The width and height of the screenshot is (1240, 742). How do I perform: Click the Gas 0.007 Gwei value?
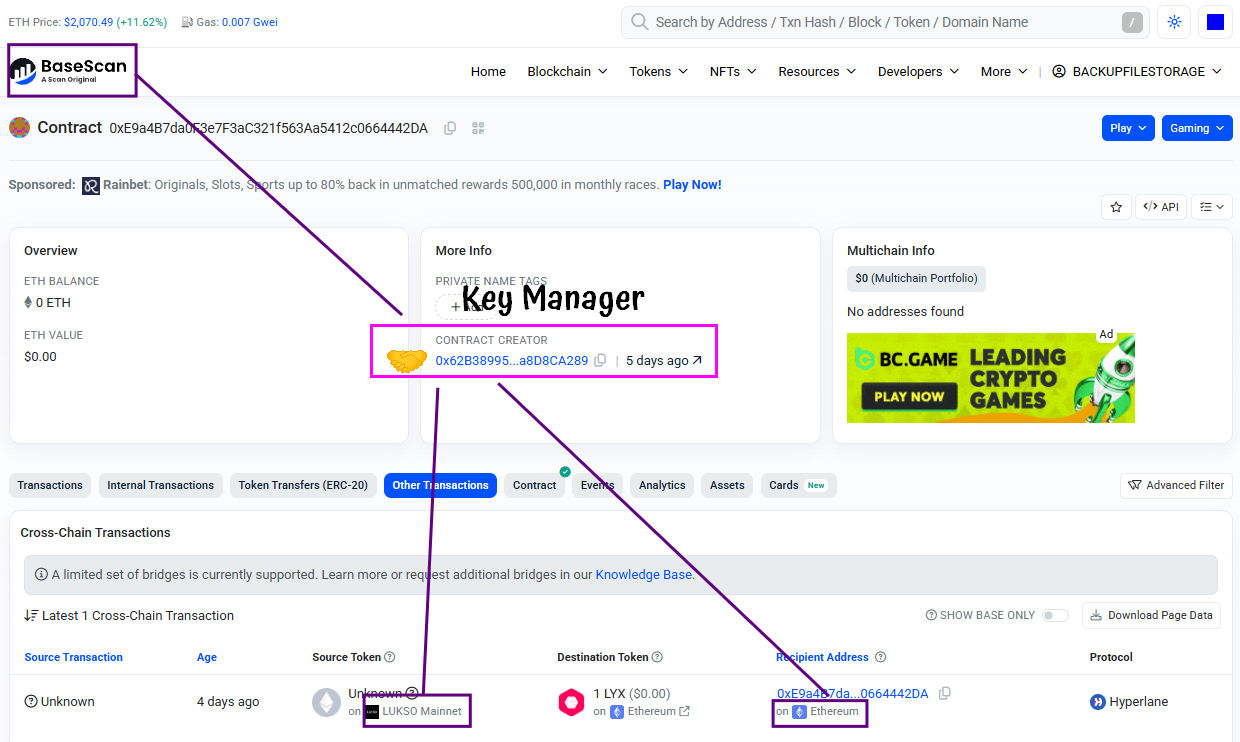[x=250, y=22]
